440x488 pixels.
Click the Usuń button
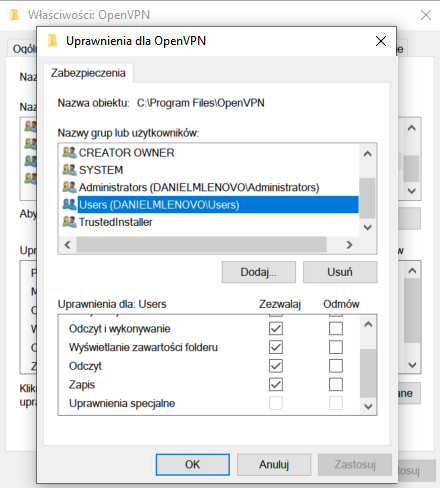[x=340, y=272]
